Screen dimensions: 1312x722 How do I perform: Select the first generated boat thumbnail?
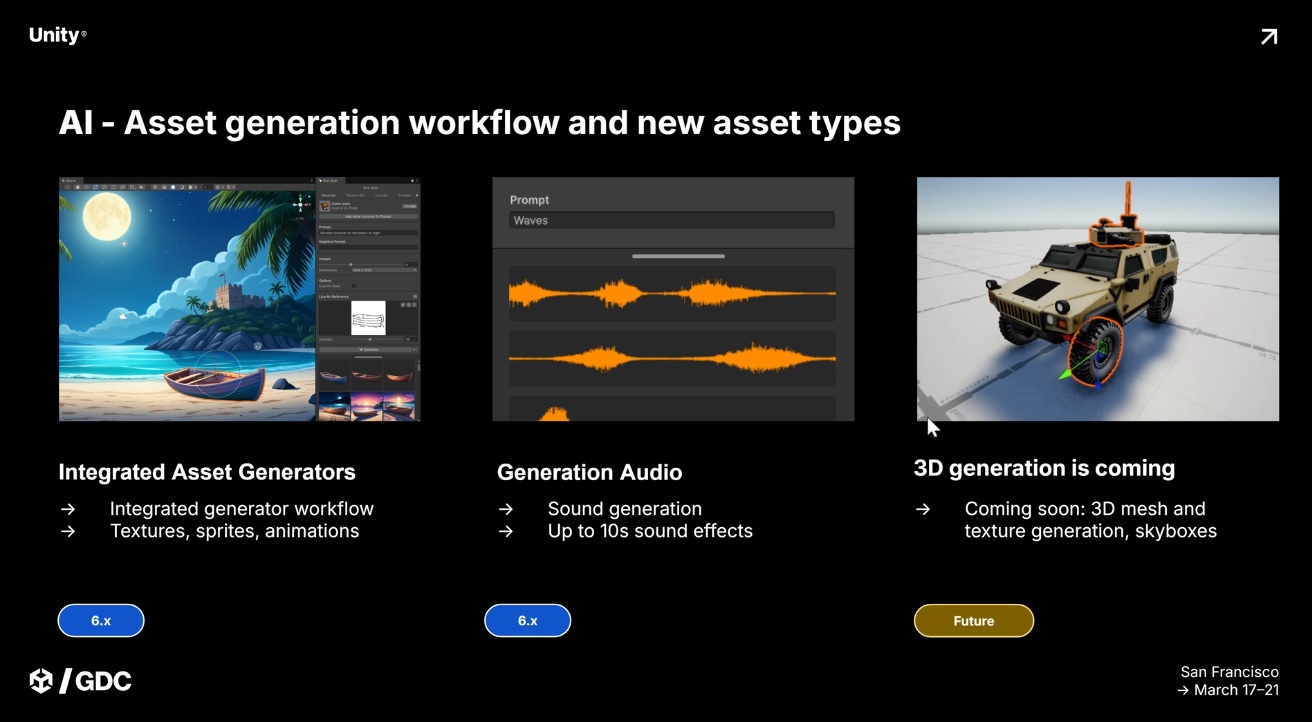333,377
